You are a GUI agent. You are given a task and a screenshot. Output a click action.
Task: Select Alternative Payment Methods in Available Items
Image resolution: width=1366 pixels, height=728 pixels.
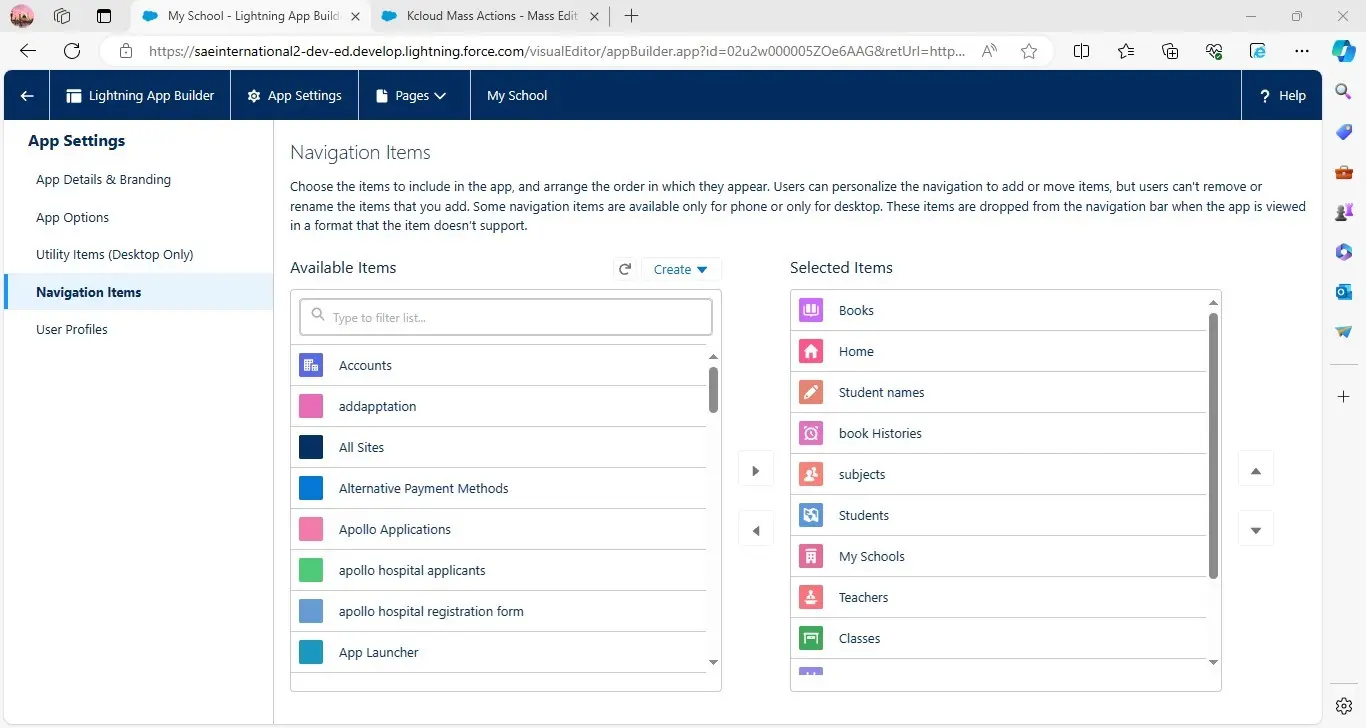(423, 489)
